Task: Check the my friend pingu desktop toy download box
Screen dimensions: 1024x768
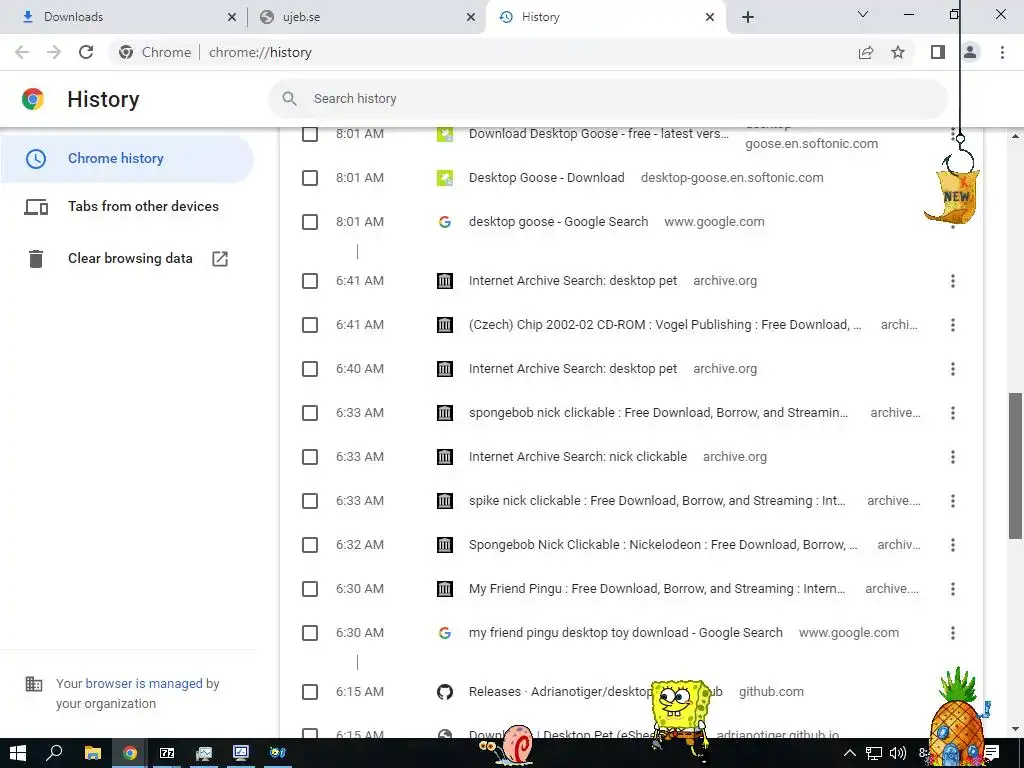Action: click(x=310, y=633)
